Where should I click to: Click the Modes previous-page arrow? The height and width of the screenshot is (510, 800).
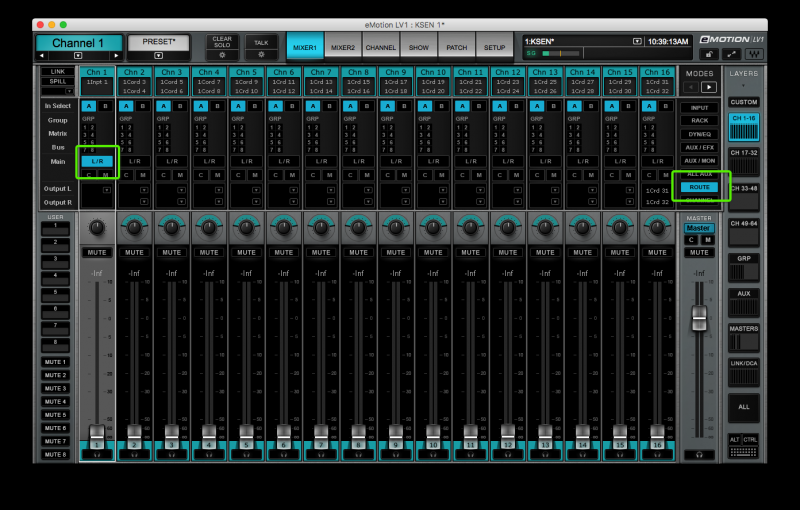tap(691, 87)
